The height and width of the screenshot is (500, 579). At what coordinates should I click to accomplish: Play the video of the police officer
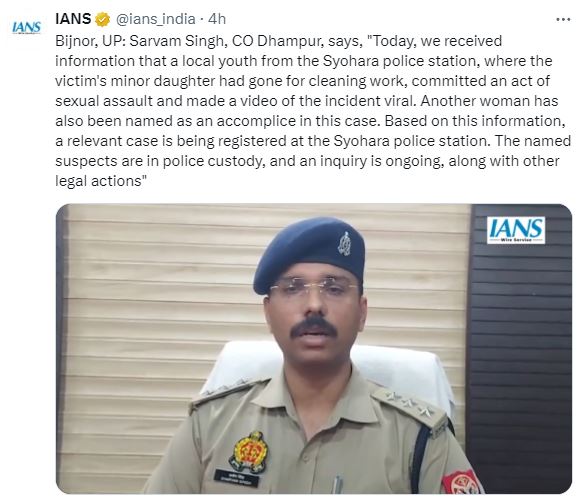pos(314,349)
